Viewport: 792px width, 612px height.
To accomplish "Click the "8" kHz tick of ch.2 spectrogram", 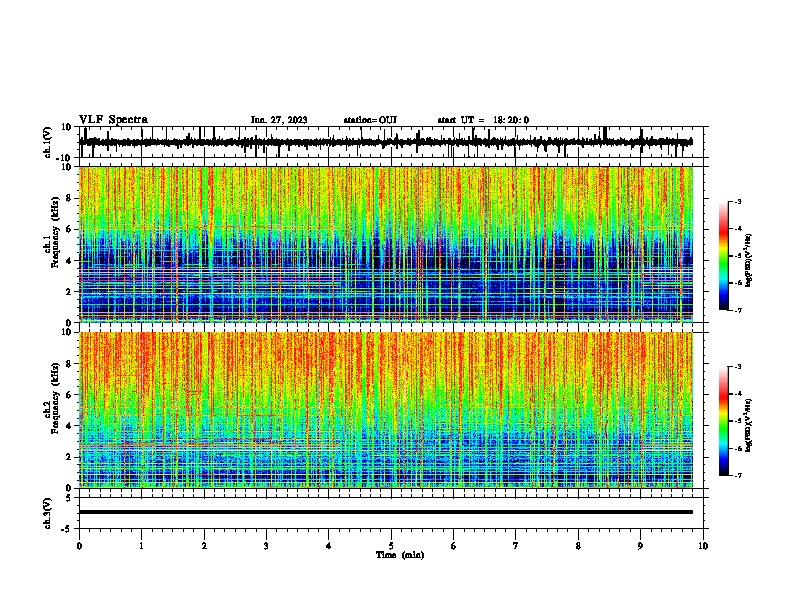I will click(x=69, y=364).
